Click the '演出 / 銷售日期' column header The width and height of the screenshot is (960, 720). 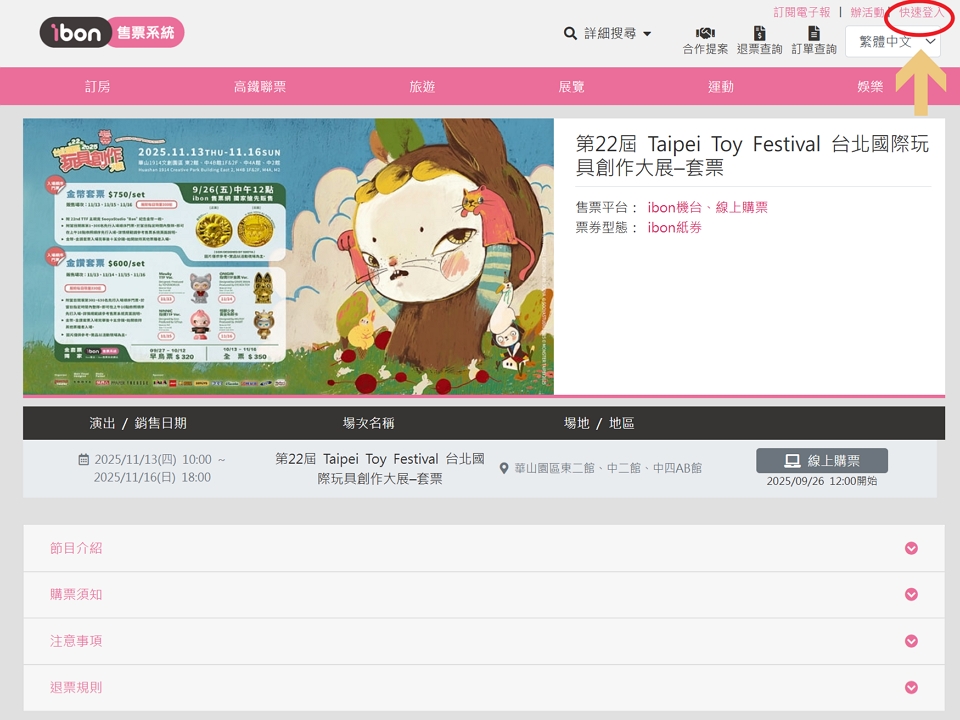click(138, 423)
